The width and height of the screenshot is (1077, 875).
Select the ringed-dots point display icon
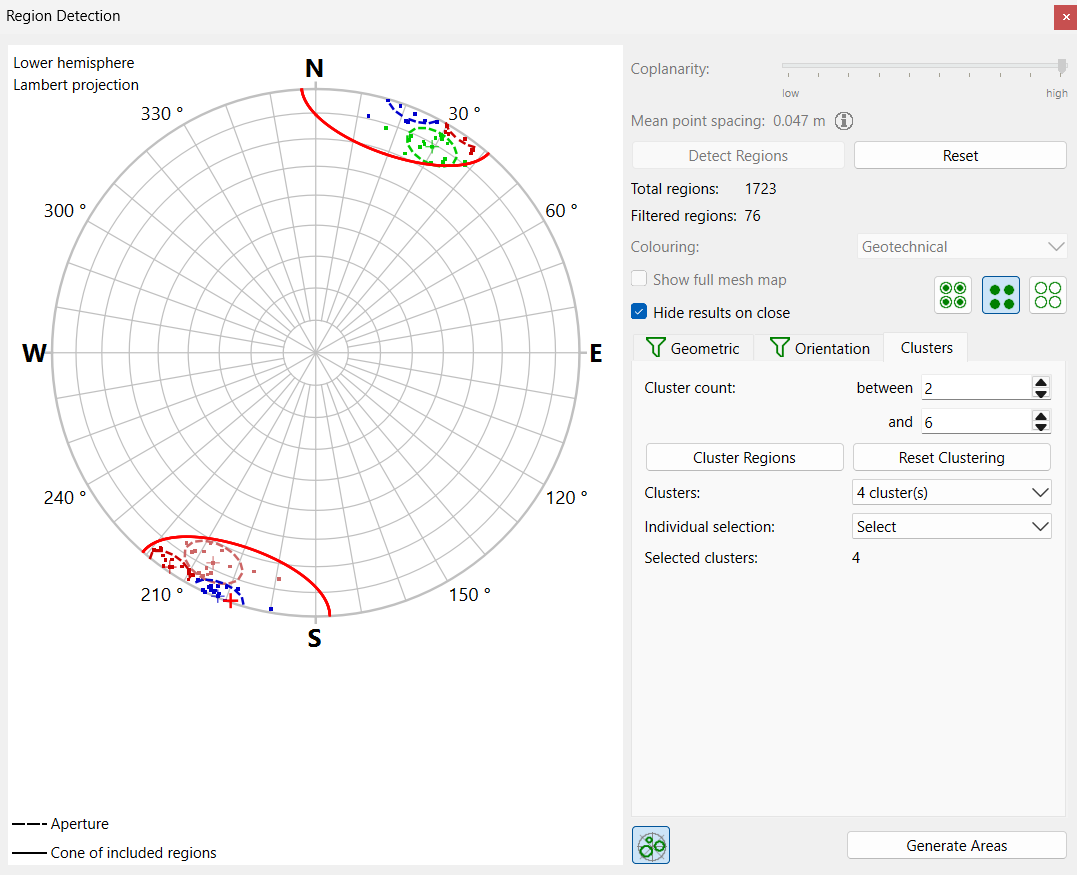(x=953, y=295)
